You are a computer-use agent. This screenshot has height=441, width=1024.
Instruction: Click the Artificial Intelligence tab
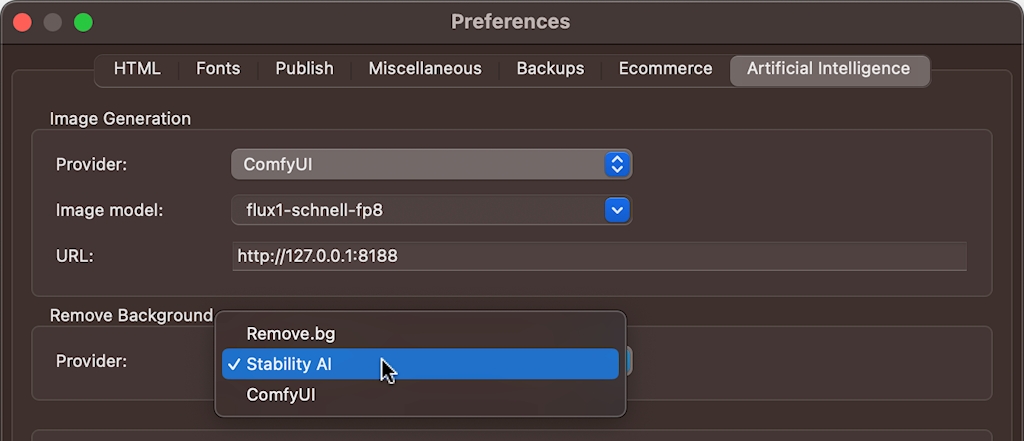click(x=828, y=69)
